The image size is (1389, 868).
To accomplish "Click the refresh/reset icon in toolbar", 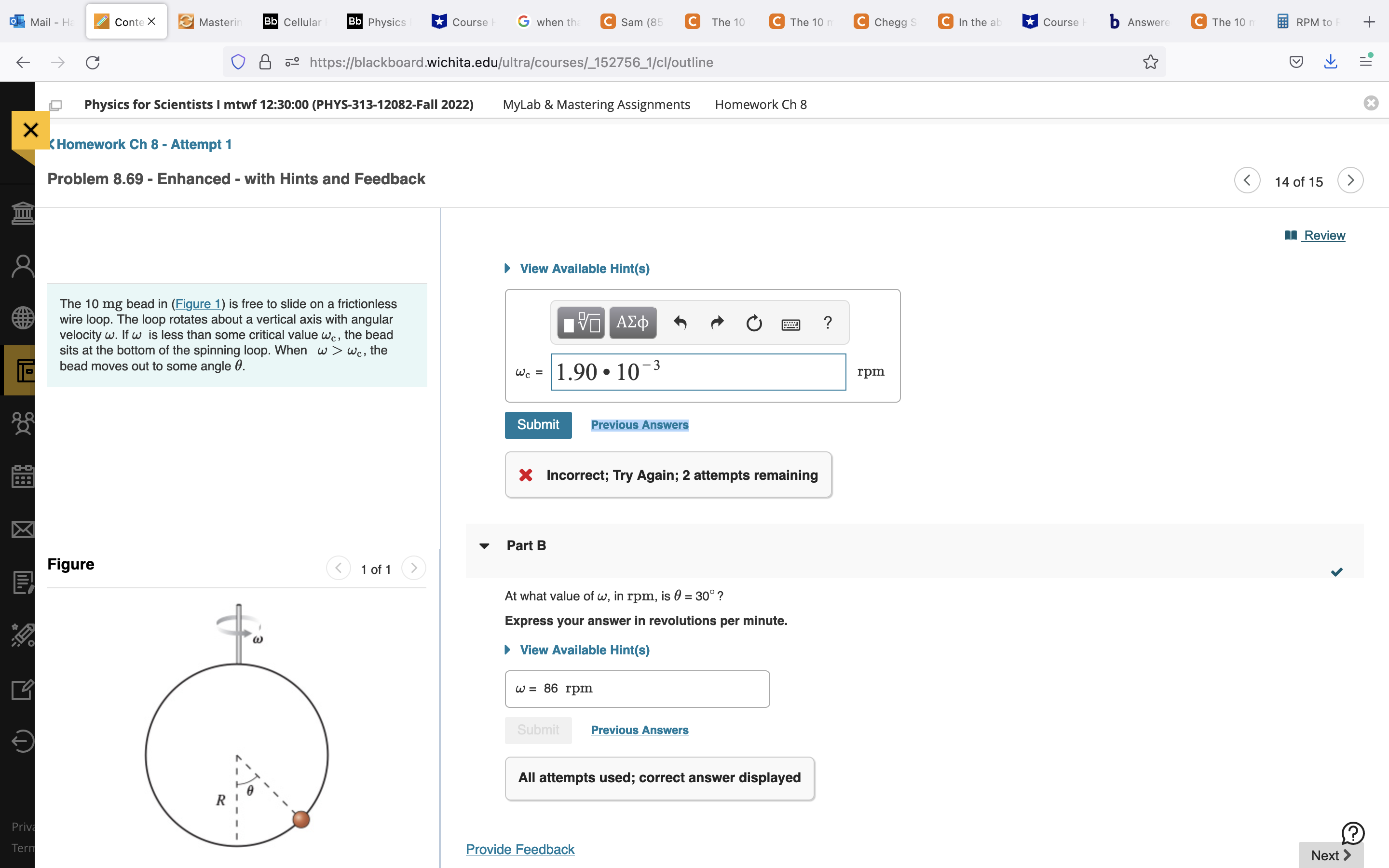I will click(x=754, y=322).
